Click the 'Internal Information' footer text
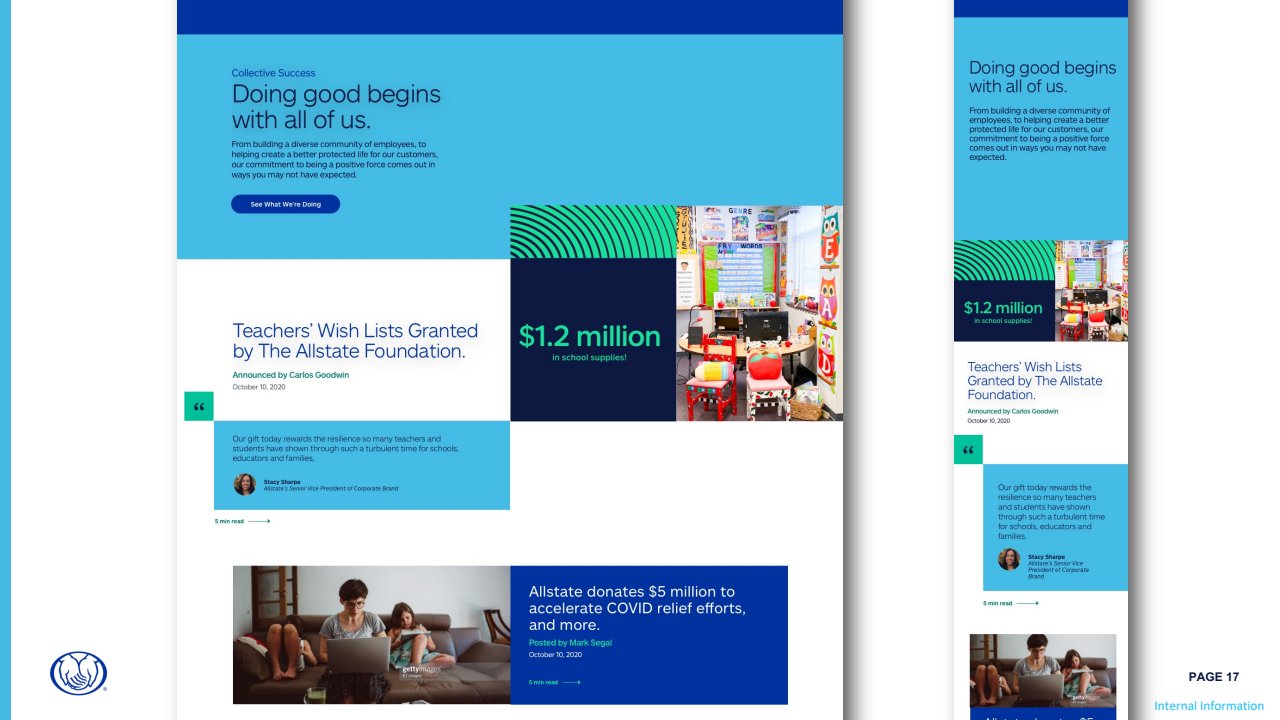This screenshot has width=1280, height=720. (1209, 706)
